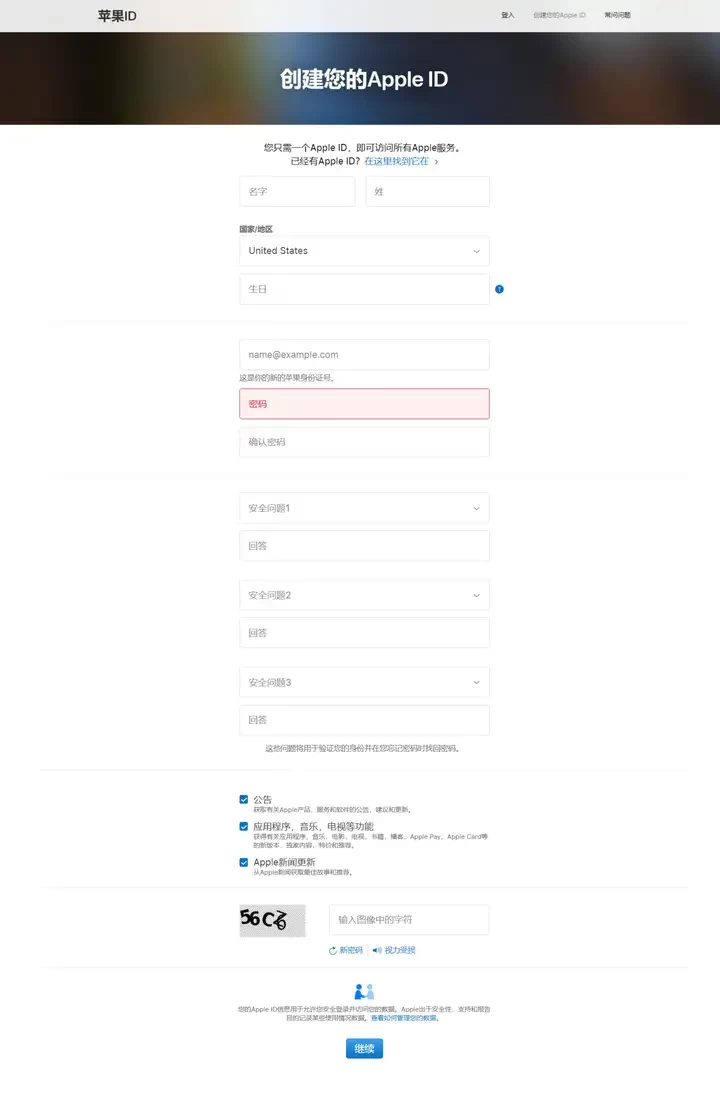Click the blue 继续 button
The height and width of the screenshot is (1109, 720).
(x=364, y=1049)
